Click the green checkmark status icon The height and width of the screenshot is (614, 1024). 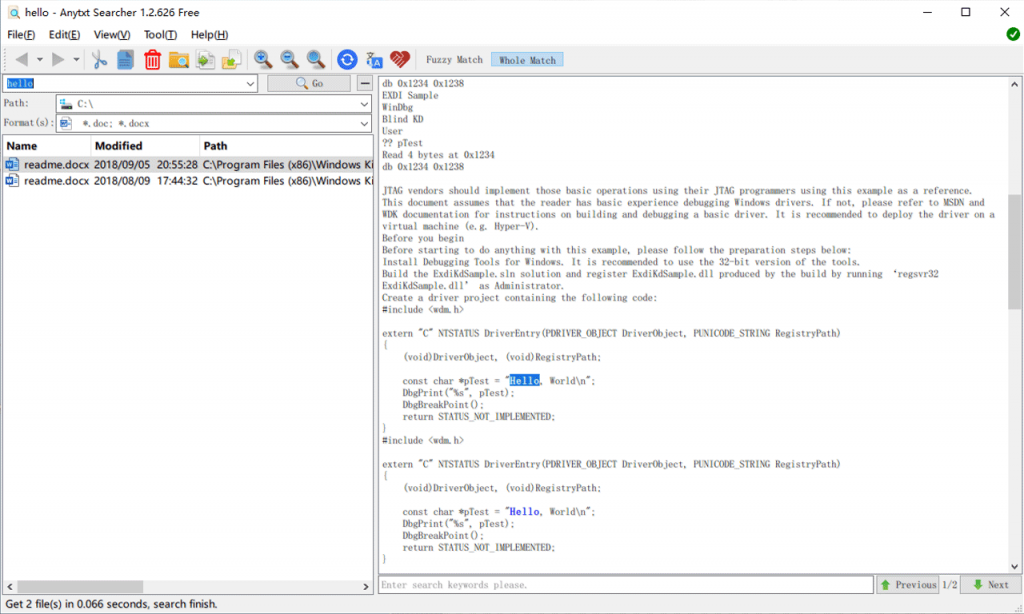[1012, 33]
